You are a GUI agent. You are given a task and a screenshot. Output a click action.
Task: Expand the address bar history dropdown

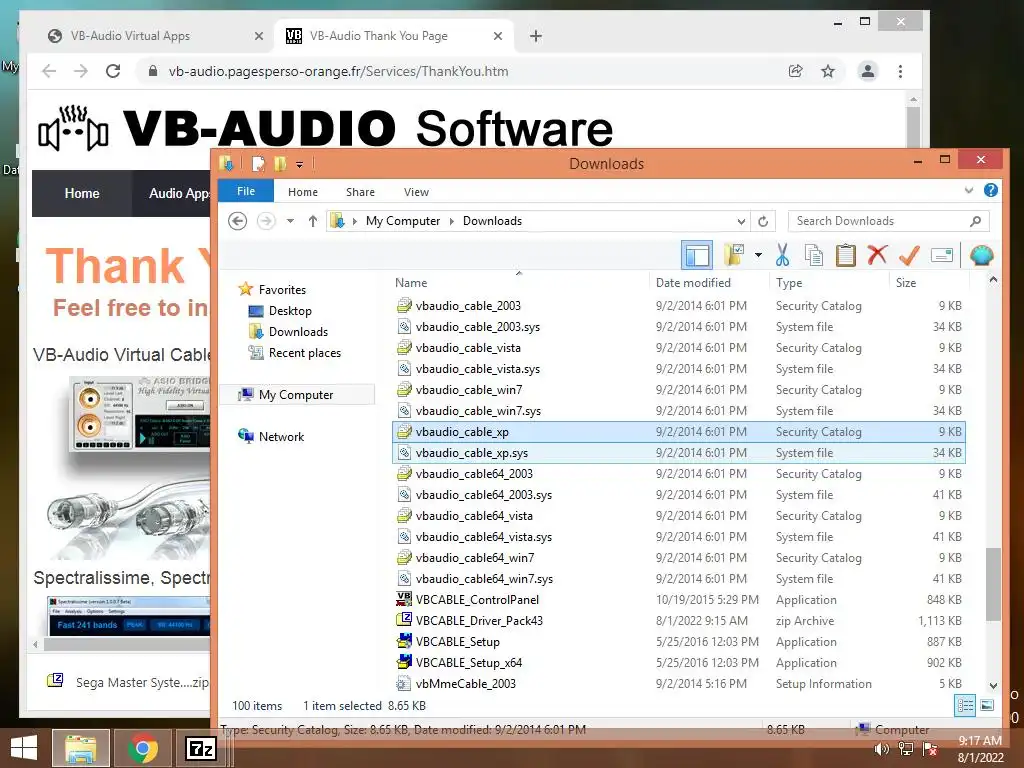[x=741, y=221]
